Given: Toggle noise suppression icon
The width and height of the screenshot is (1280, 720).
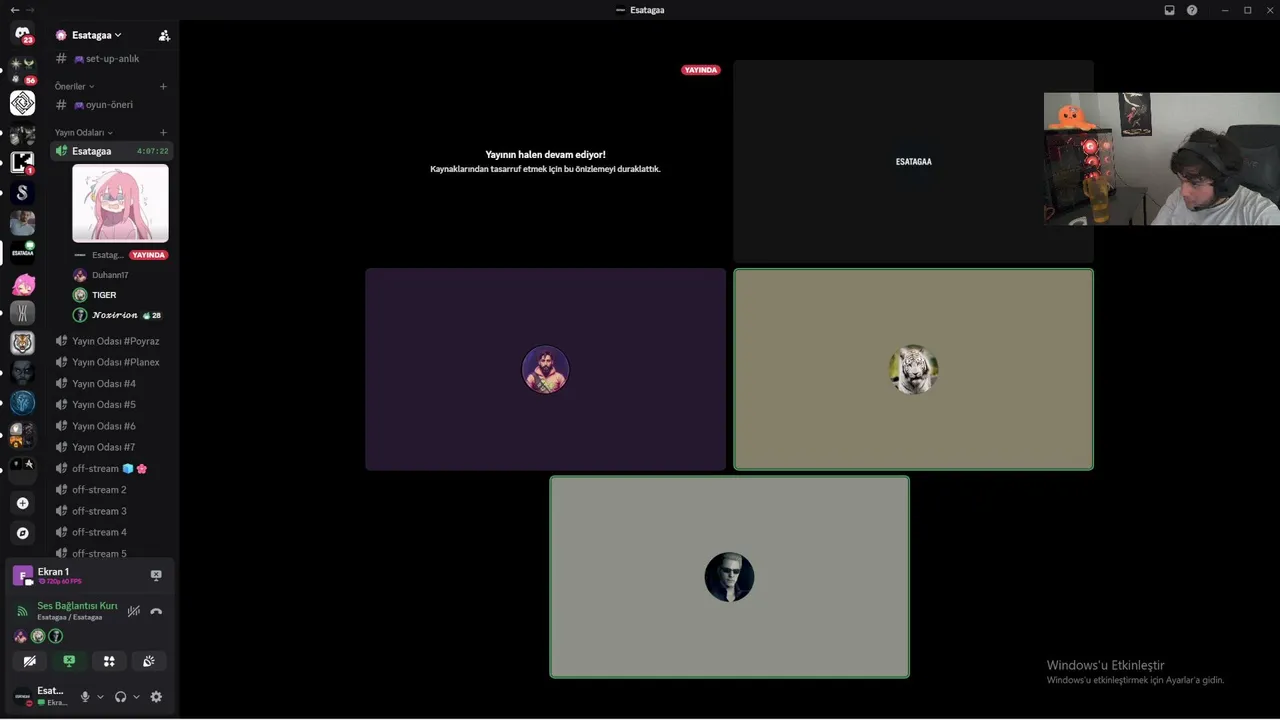Looking at the screenshot, I should (x=133, y=611).
